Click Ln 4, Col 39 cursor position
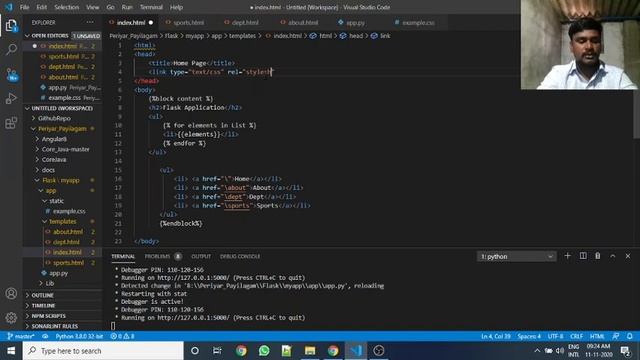The height and width of the screenshot is (360, 640). (496, 336)
